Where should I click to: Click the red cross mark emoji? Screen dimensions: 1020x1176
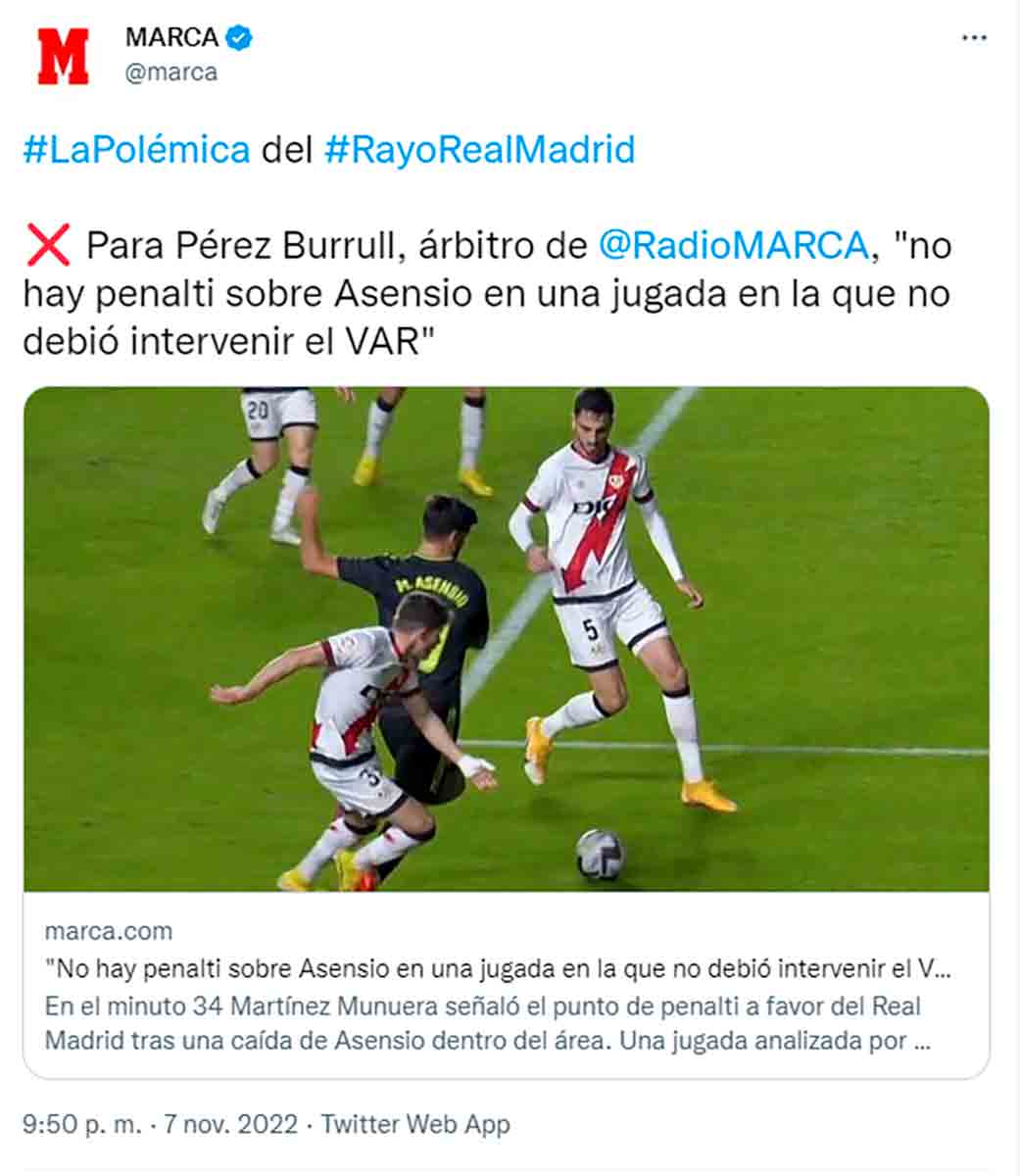(48, 245)
